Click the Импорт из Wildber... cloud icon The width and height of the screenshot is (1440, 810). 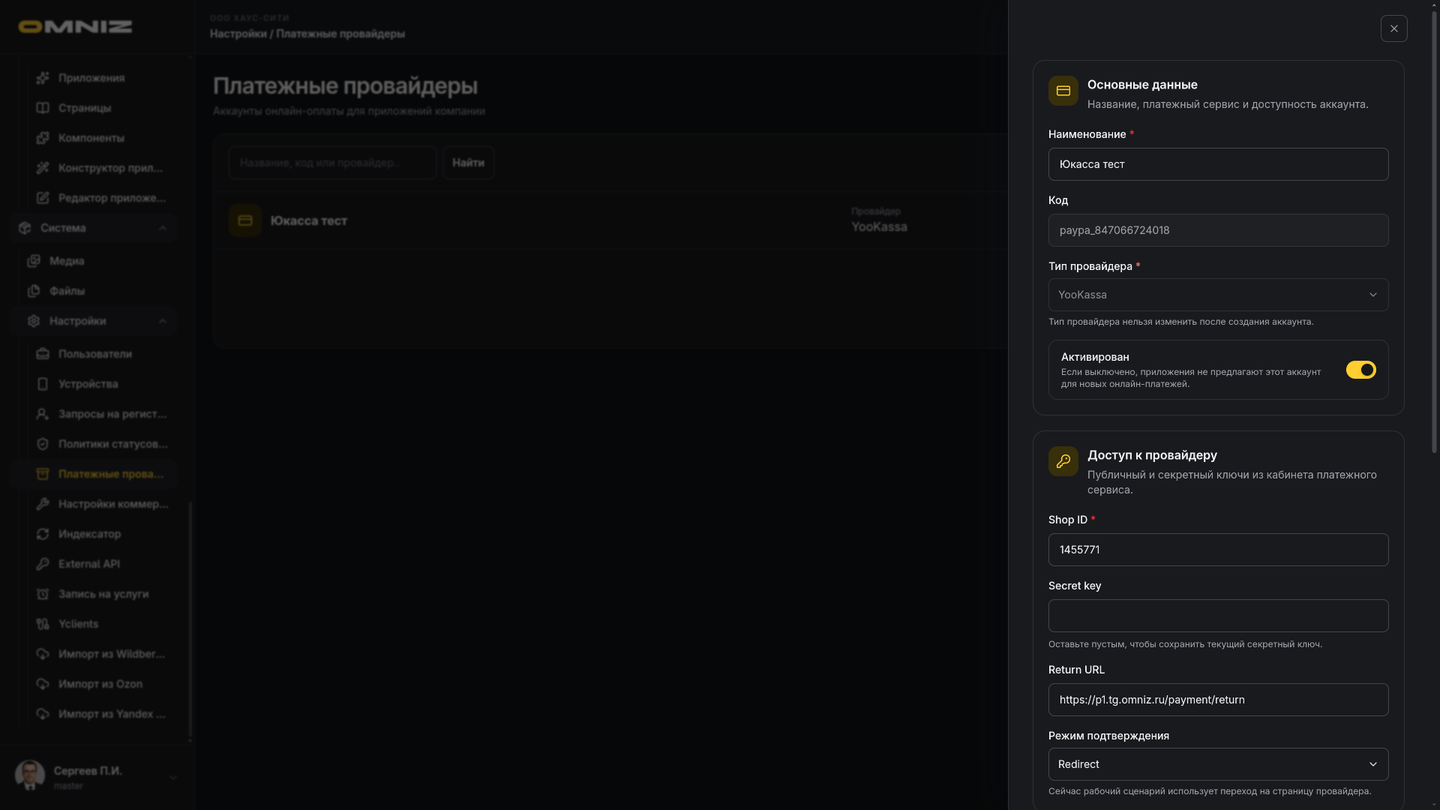[x=42, y=654]
